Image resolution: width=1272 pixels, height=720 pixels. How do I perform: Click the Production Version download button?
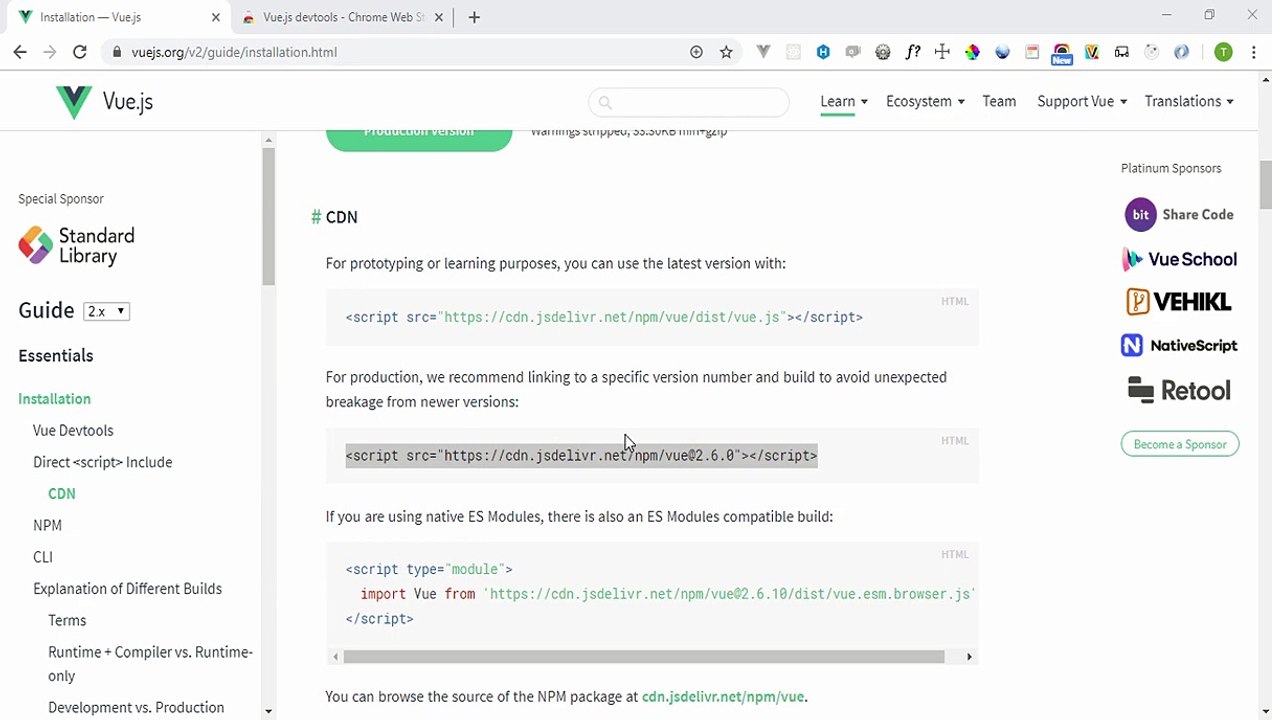tap(419, 139)
